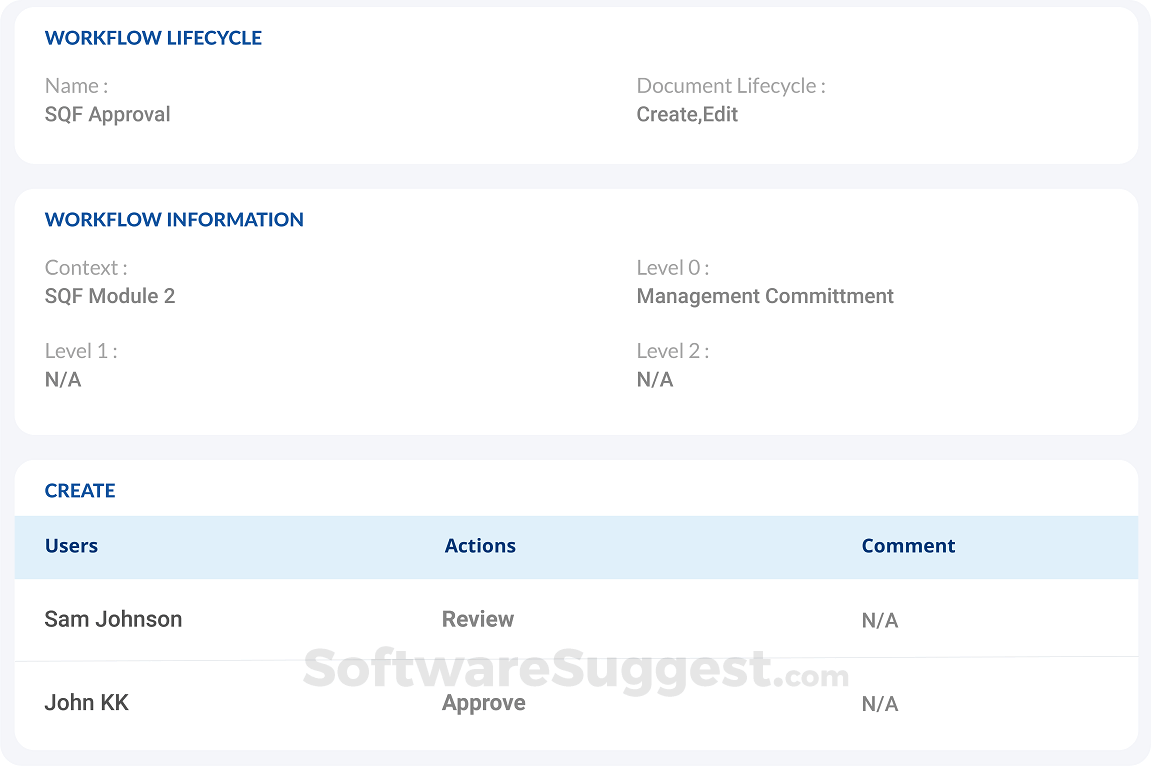This screenshot has width=1151, height=766.
Task: Select the Level 1 N/A value
Action: 62,379
